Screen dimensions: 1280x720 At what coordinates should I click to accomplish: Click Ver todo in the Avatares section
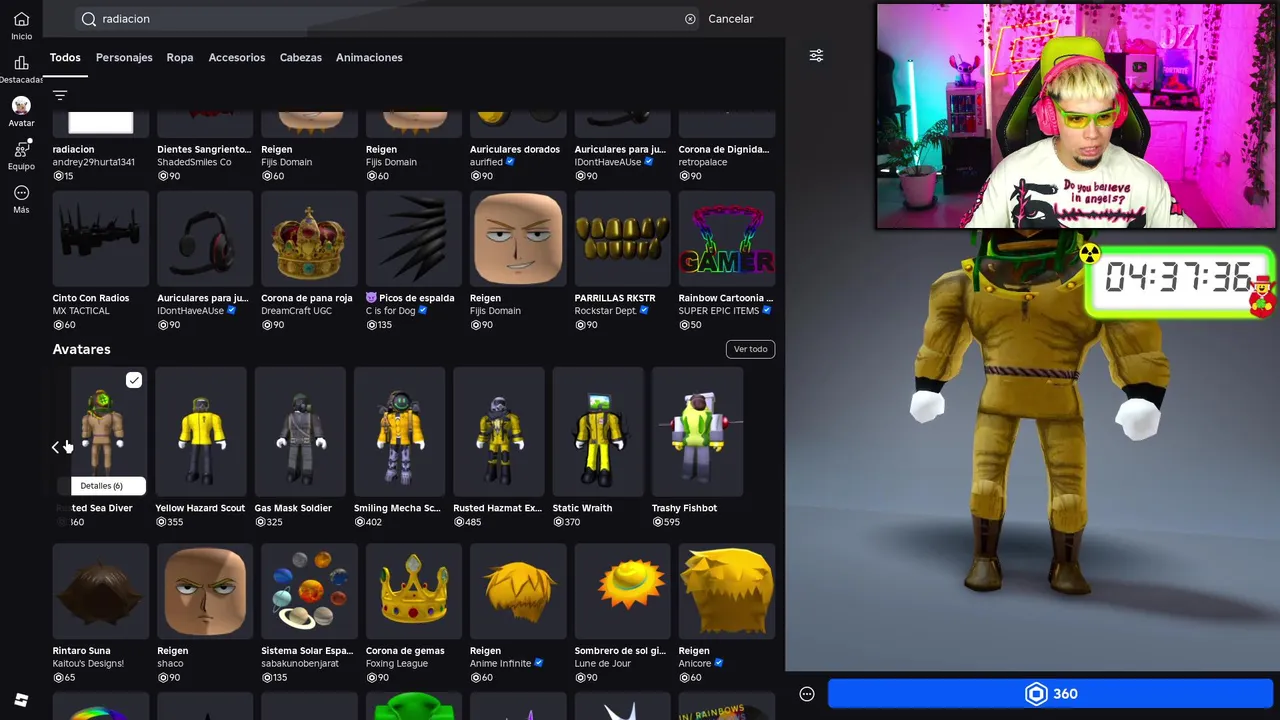(750, 349)
